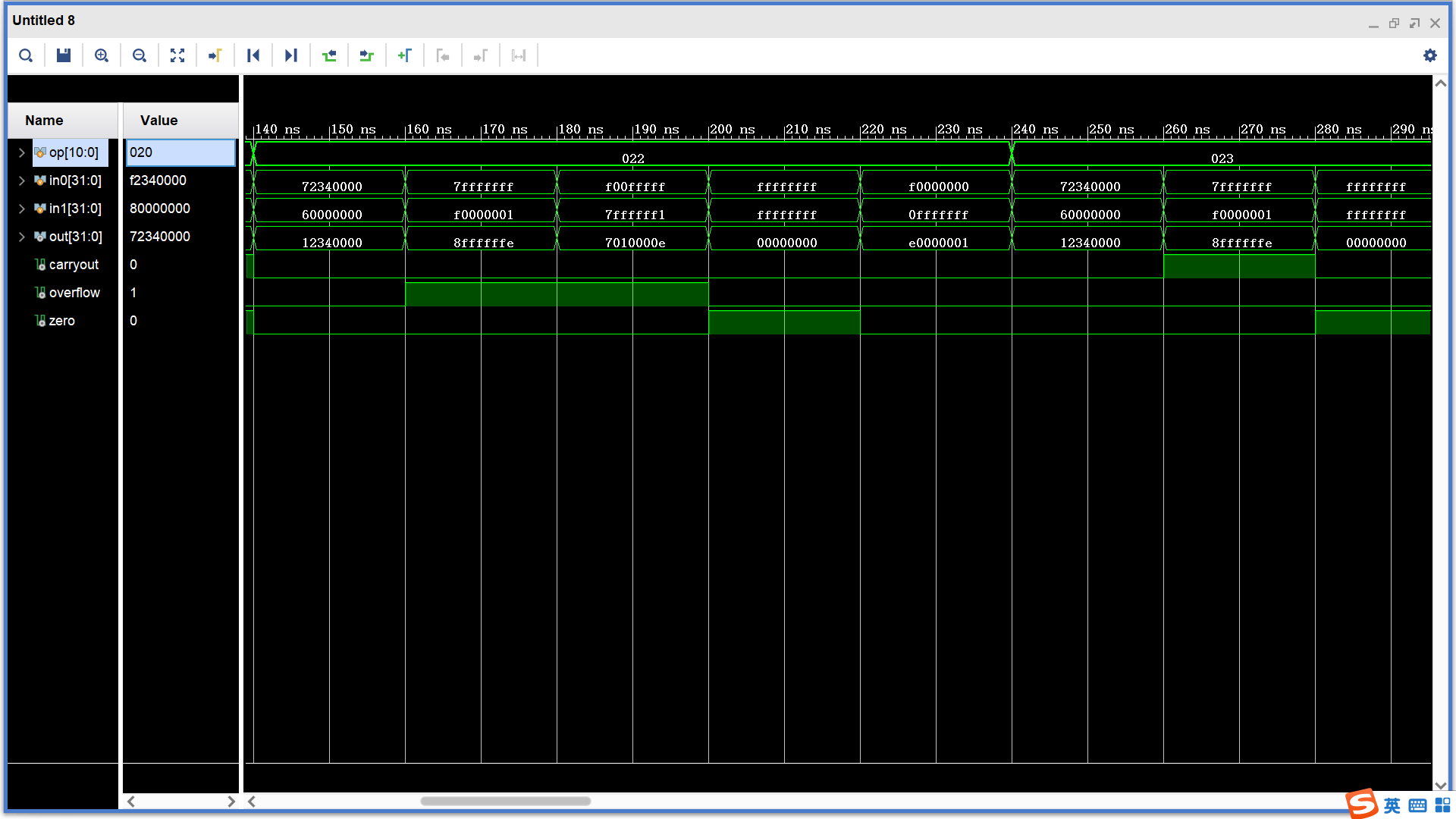Jump to next transition with the green right-arrow icon
This screenshot has width=1456, height=819.
point(367,55)
